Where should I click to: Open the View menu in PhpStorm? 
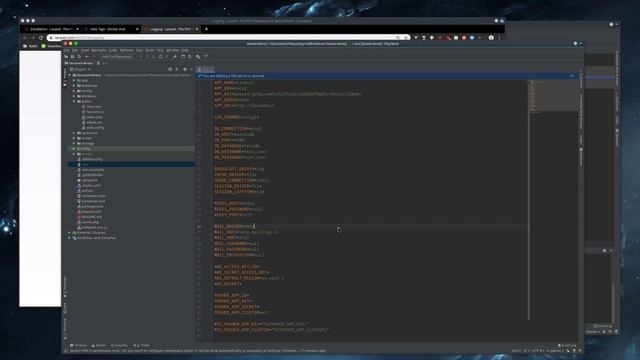tap(85, 50)
